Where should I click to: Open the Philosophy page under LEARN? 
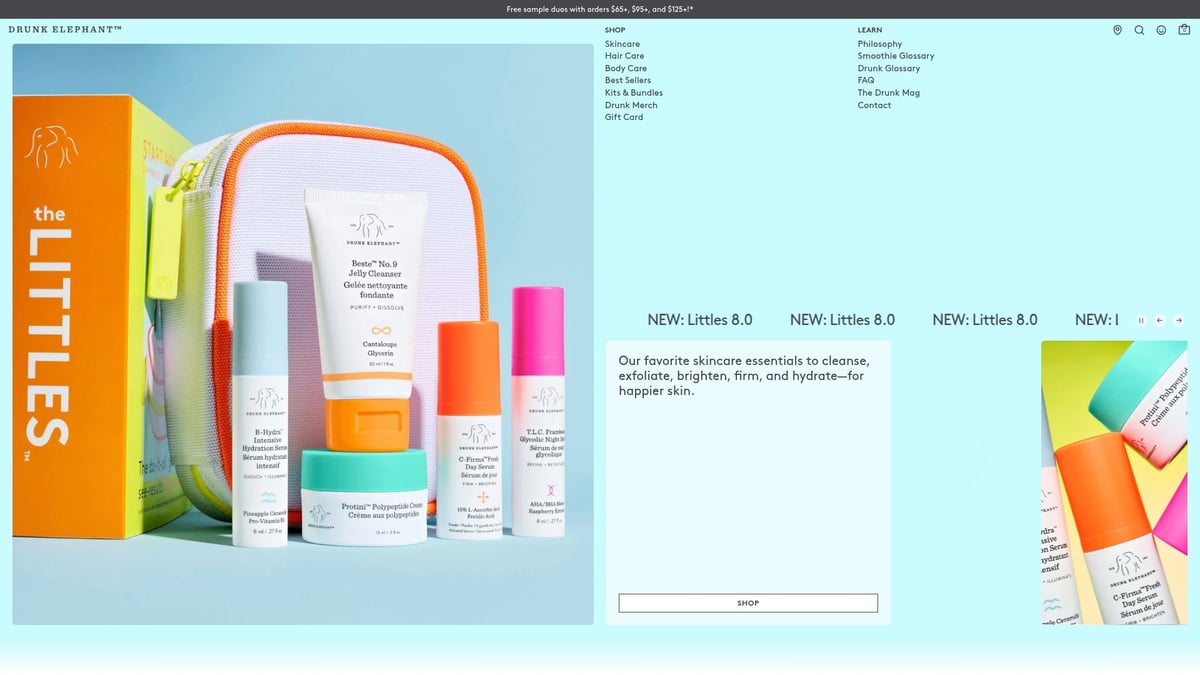point(879,43)
